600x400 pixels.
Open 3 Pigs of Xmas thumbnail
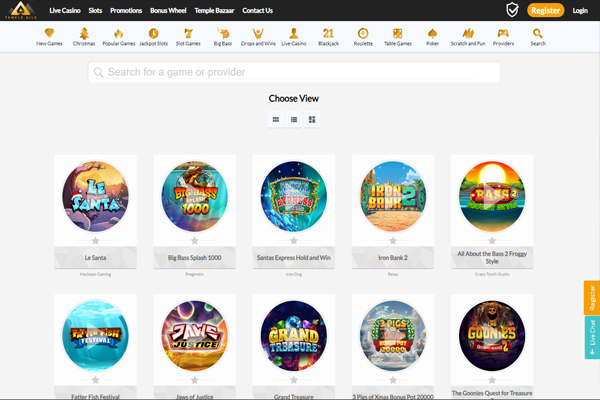[x=393, y=336]
